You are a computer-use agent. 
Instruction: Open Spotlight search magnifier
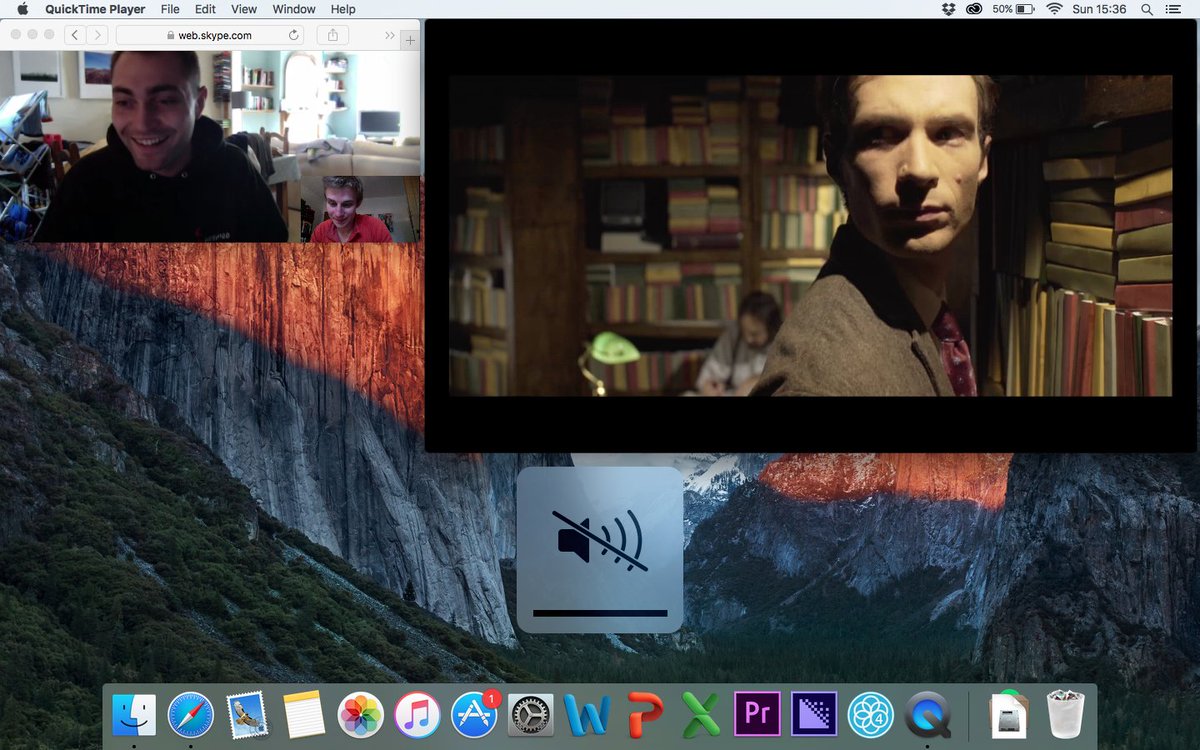(1147, 9)
